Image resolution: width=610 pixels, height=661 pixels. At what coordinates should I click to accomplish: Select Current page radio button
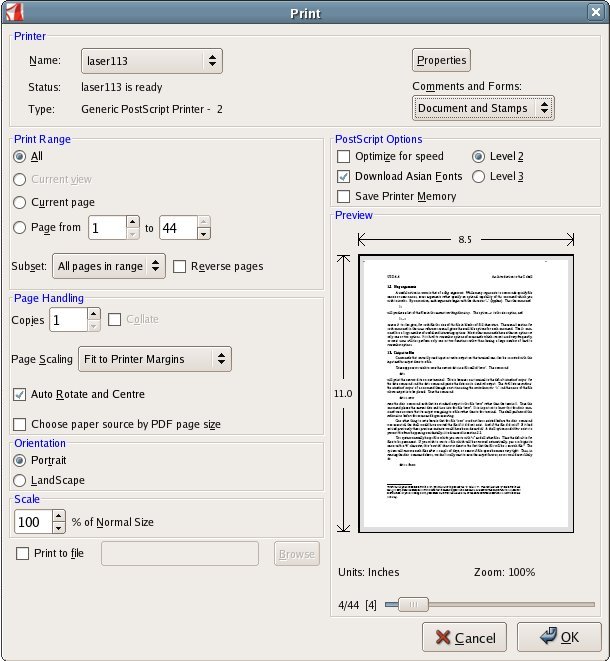(x=19, y=202)
